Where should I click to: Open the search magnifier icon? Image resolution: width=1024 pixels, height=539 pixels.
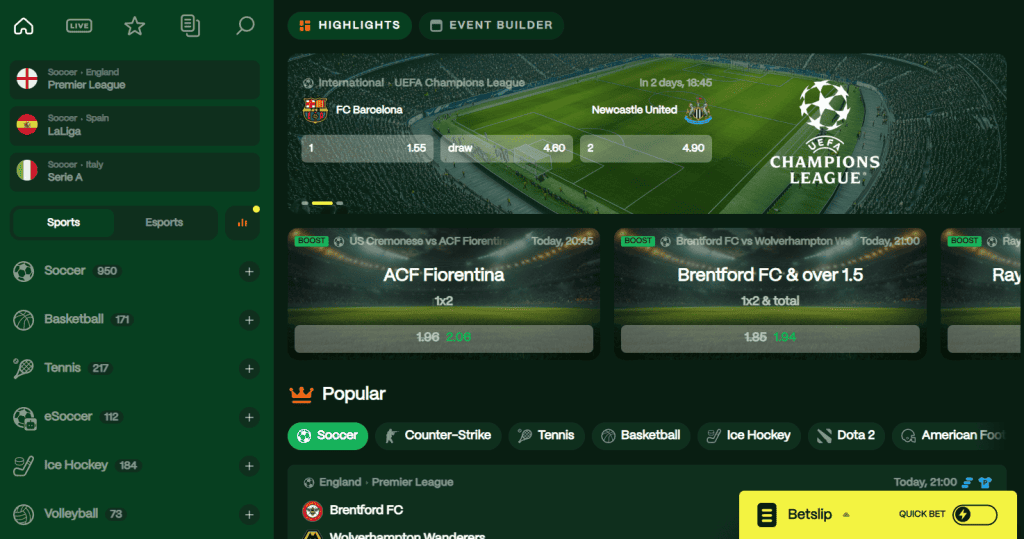click(x=245, y=26)
